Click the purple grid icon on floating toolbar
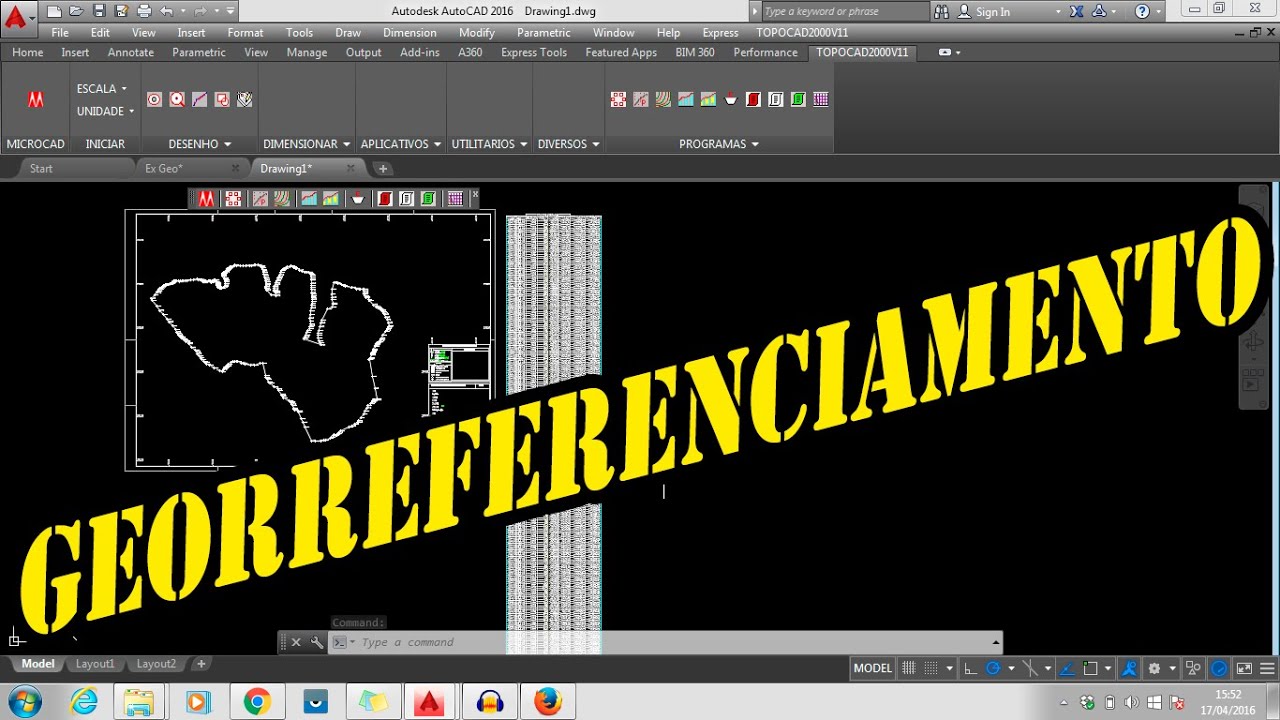 (x=455, y=199)
